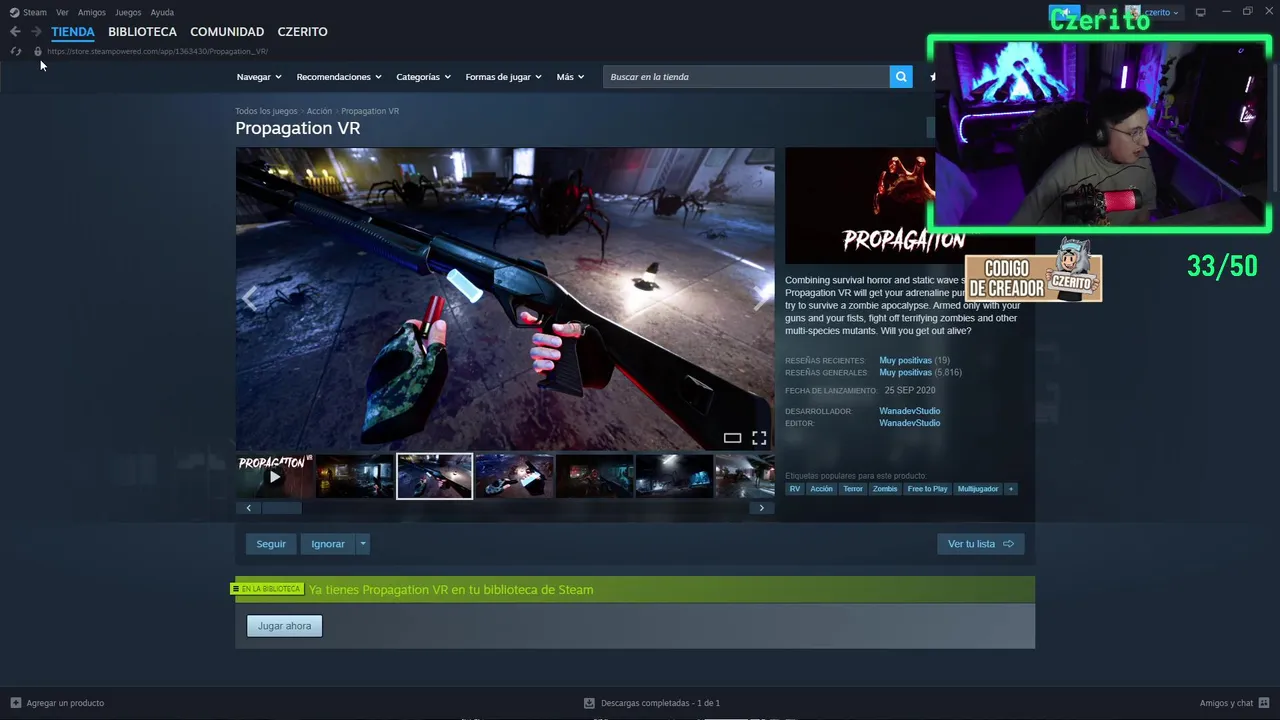
Task: Go back with the browser back arrow
Action: pos(15,32)
